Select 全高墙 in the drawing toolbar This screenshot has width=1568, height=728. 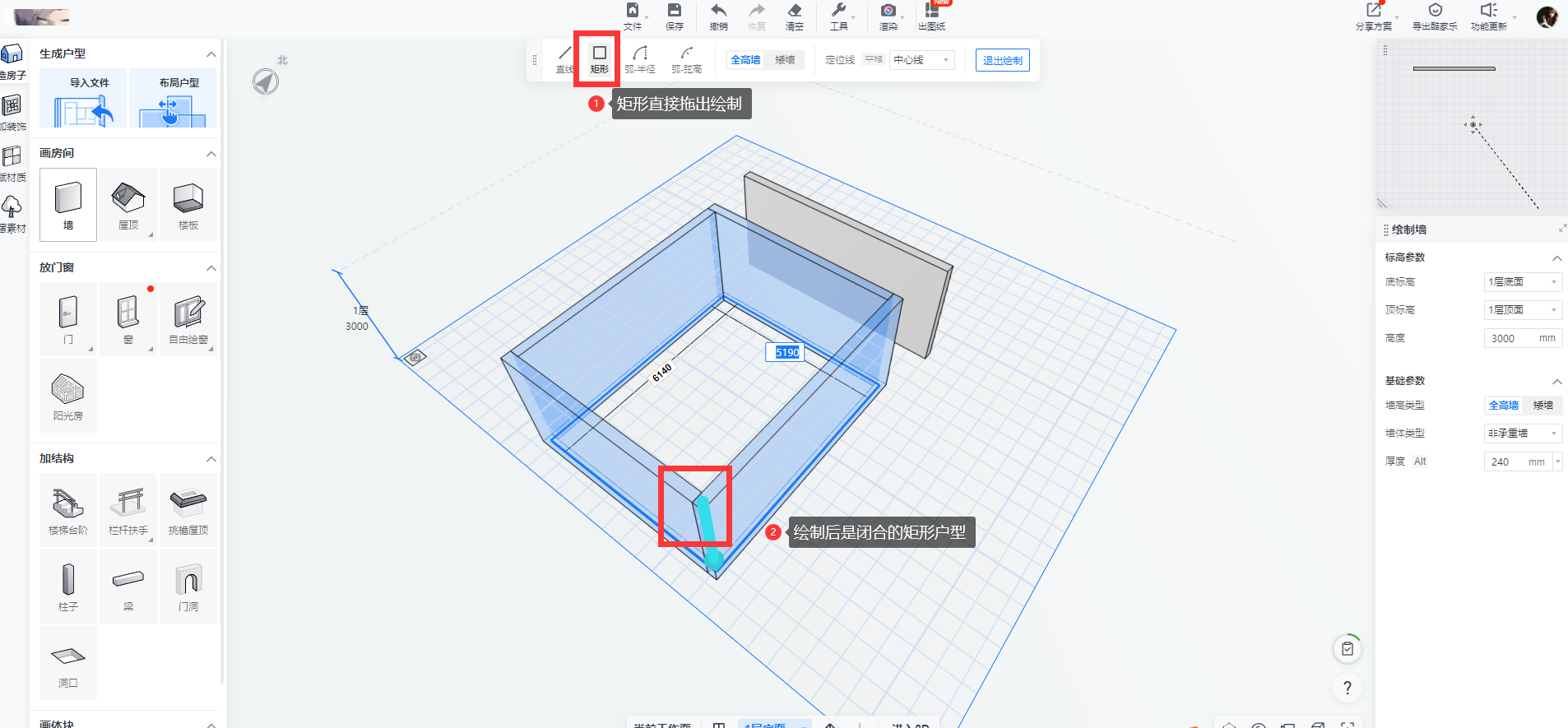pyautogui.click(x=745, y=60)
